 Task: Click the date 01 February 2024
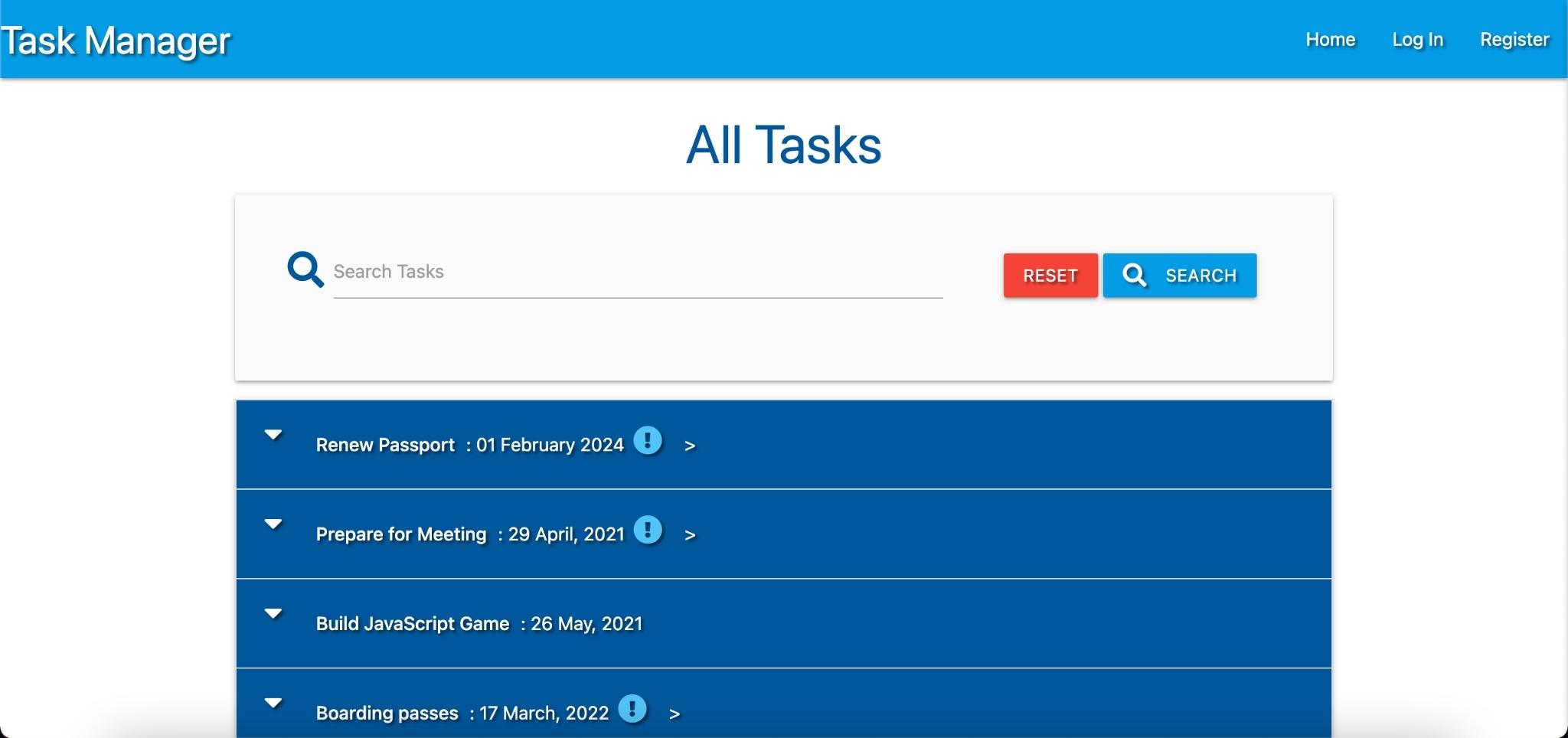click(550, 446)
